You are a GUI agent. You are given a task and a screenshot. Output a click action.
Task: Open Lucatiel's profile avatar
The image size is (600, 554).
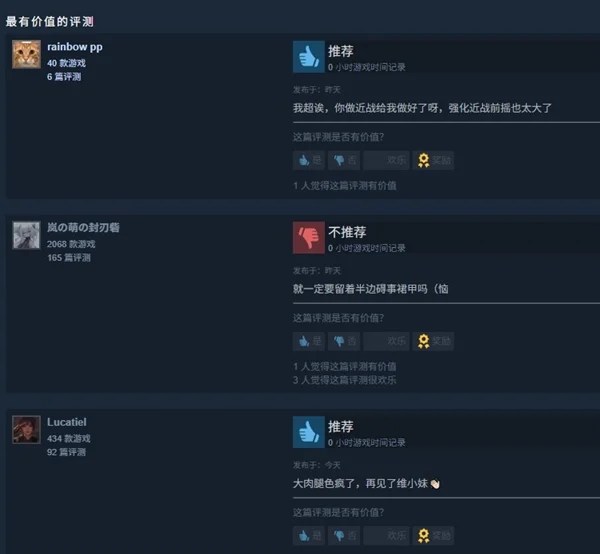[26, 430]
